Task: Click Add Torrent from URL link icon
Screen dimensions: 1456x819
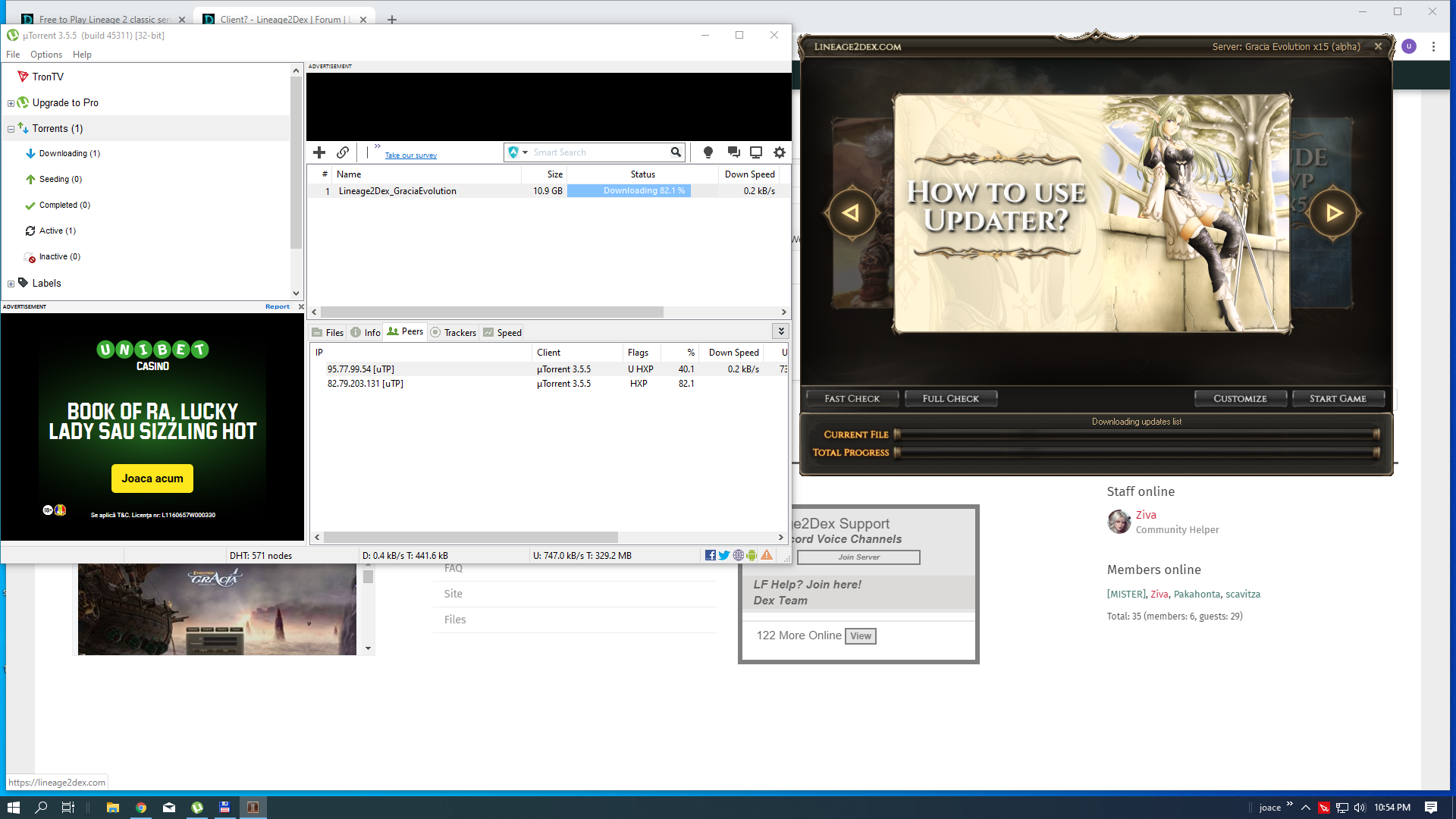Action: (343, 152)
